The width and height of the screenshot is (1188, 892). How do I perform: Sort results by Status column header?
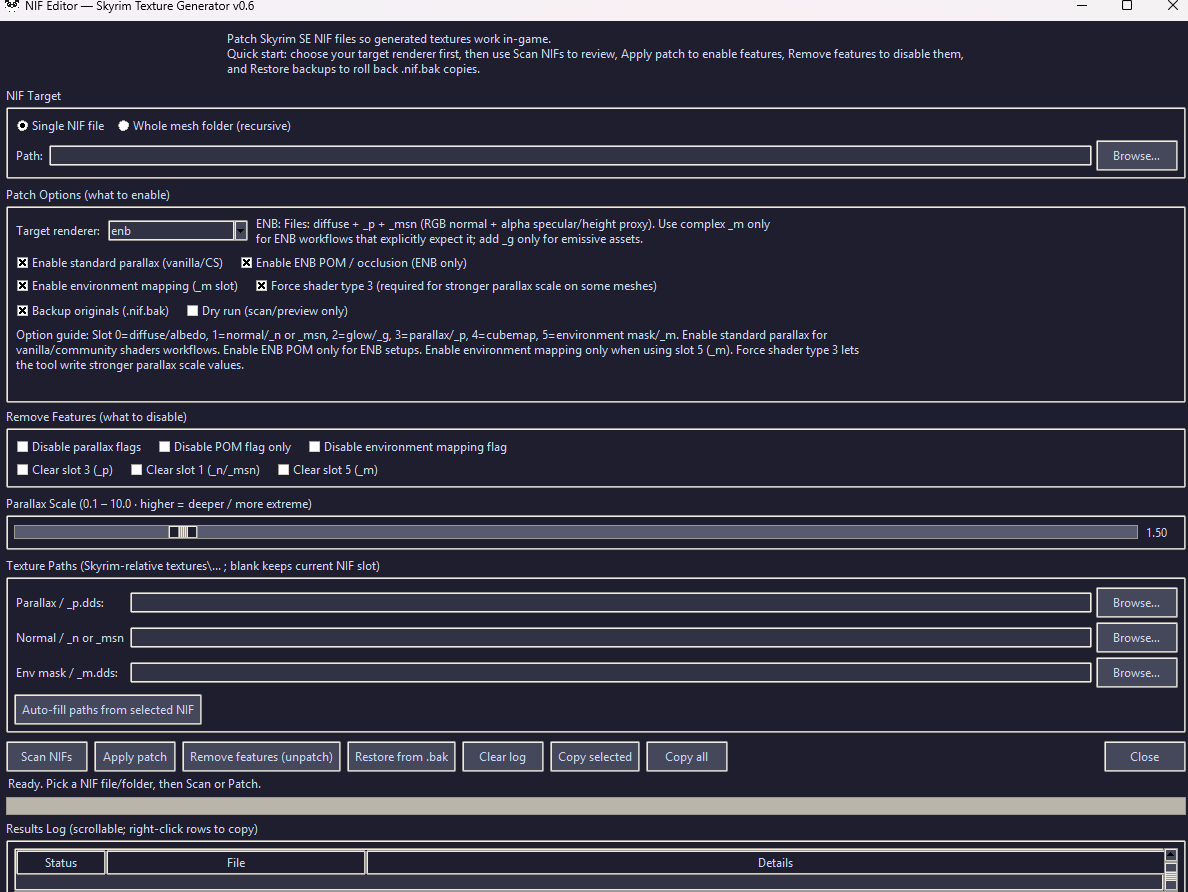pos(61,863)
